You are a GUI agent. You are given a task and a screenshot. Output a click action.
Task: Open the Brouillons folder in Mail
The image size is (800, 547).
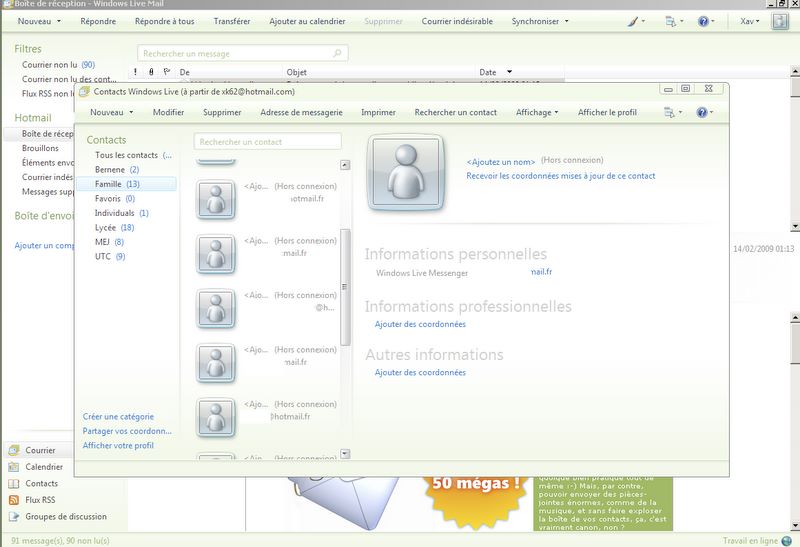point(40,148)
